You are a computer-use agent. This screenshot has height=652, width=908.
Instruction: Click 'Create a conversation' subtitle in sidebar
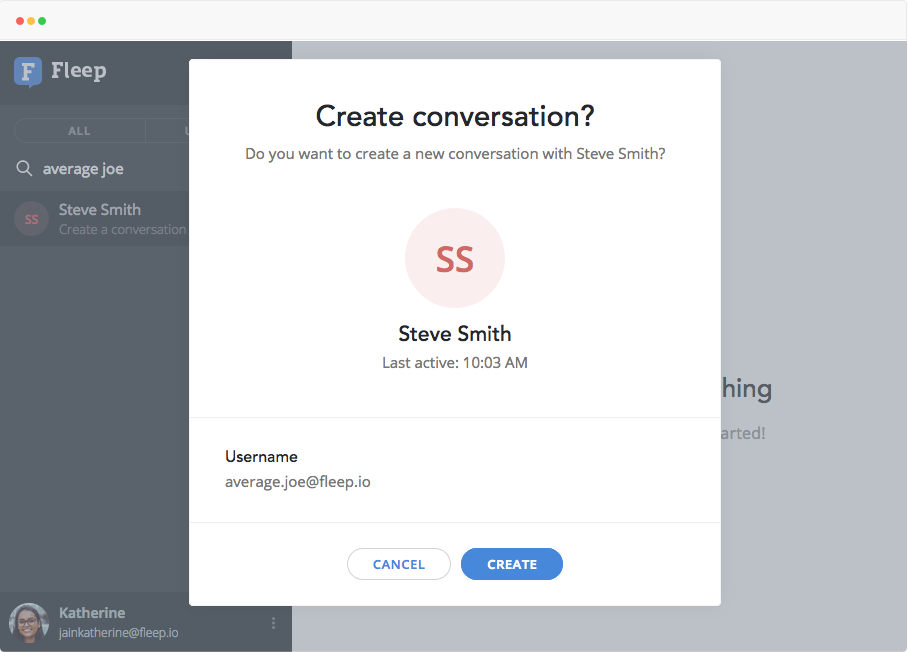point(123,230)
